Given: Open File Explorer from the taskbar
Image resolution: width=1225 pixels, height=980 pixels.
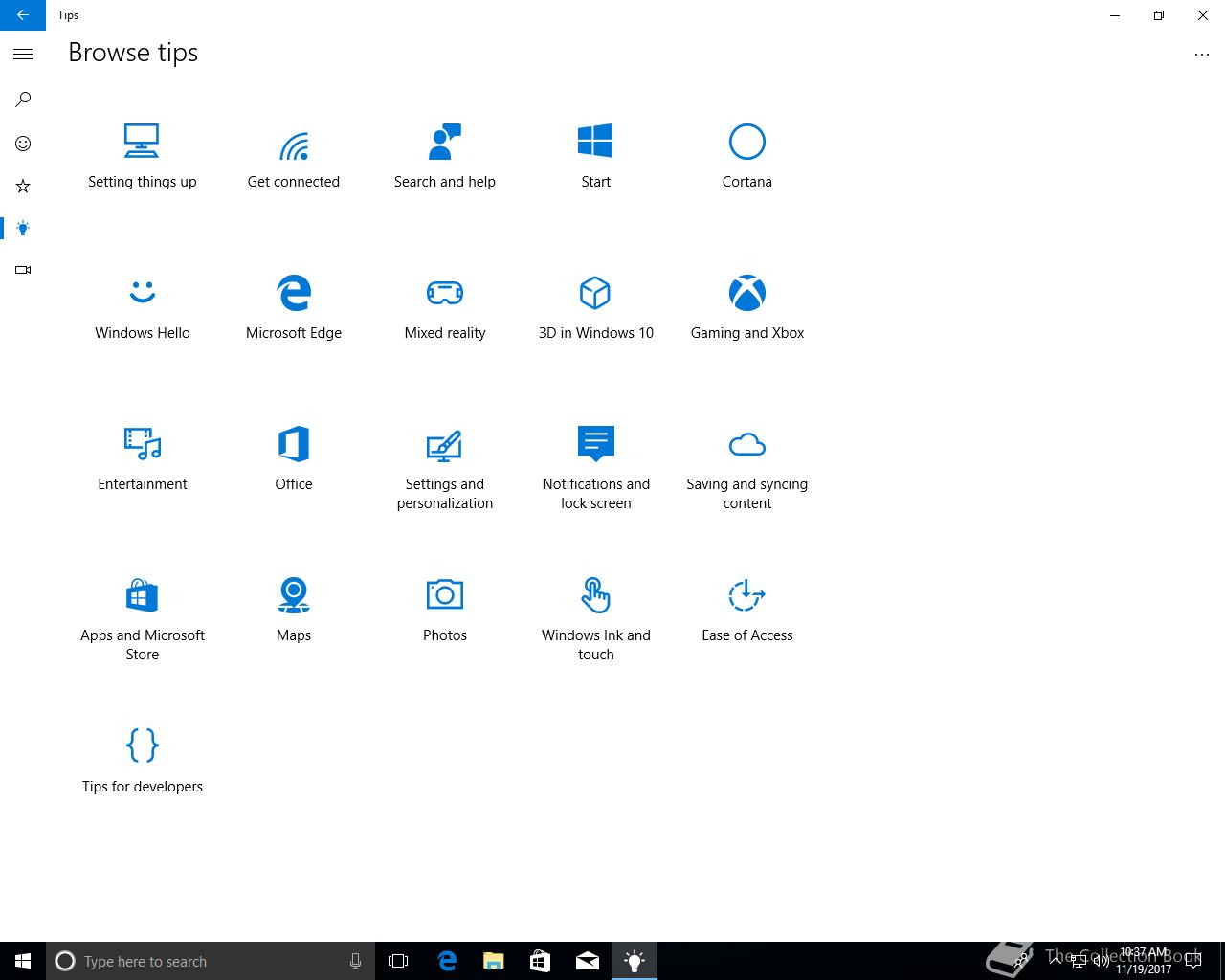Looking at the screenshot, I should click(493, 961).
